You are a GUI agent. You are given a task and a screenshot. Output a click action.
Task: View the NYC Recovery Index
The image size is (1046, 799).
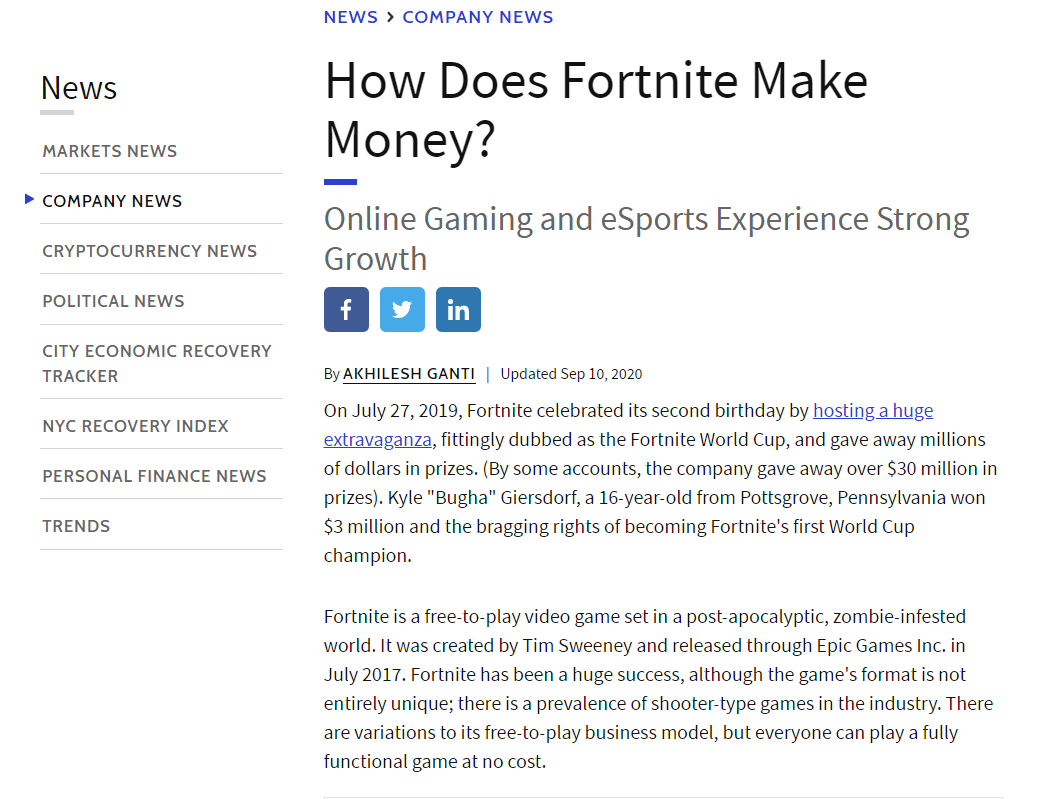tap(135, 426)
